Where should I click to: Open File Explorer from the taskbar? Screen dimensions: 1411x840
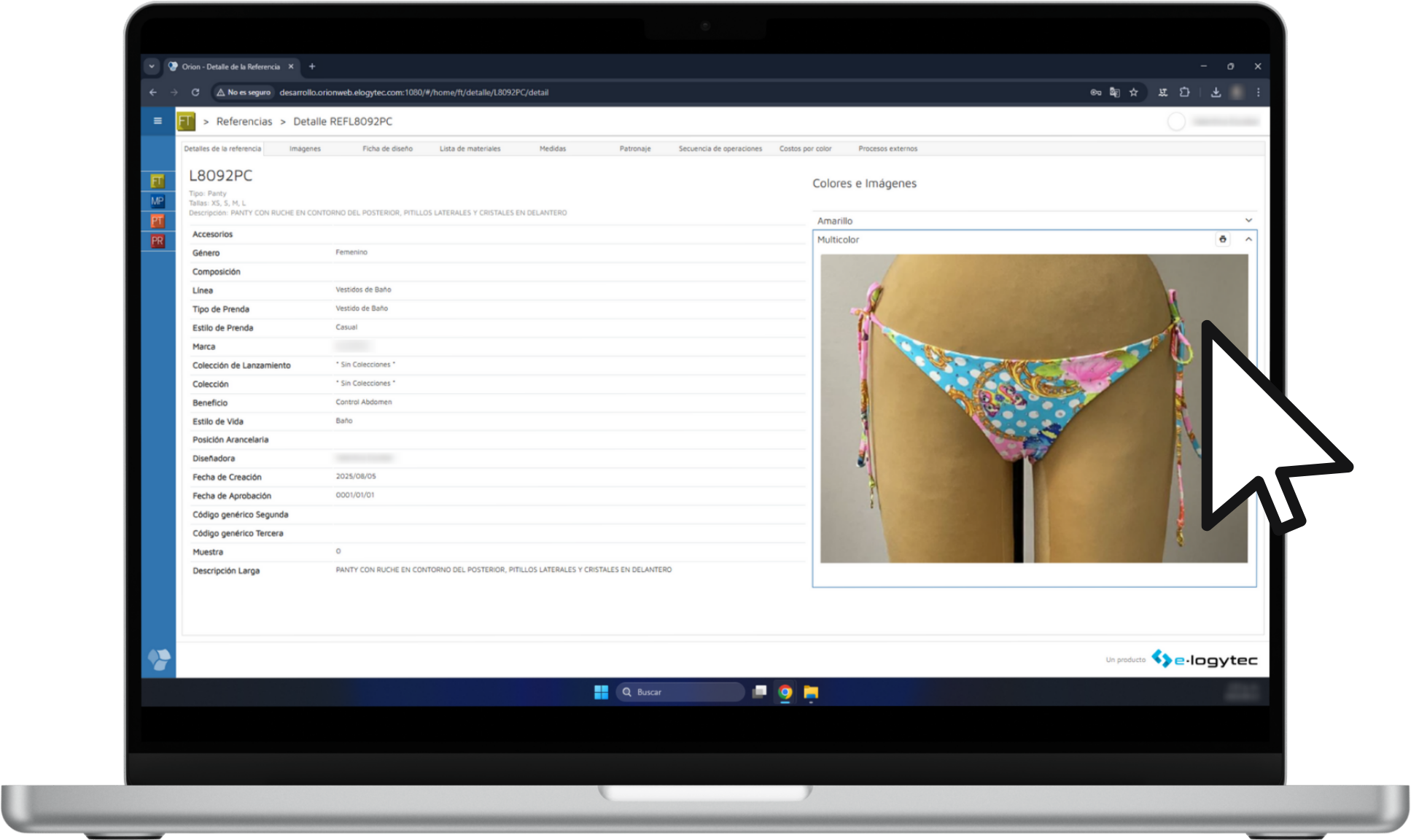tap(811, 692)
